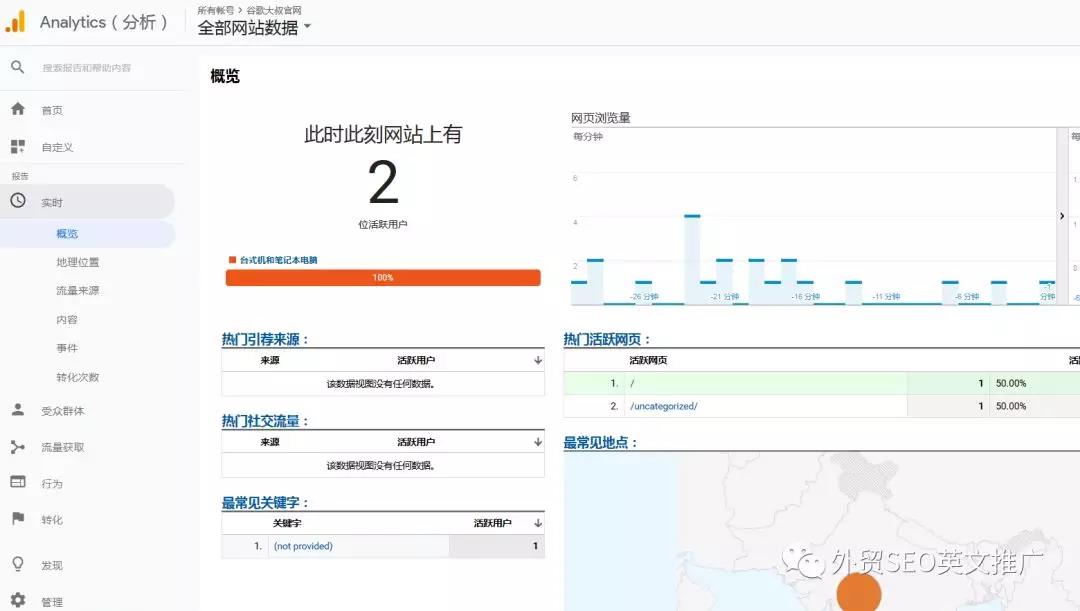Sort 热门社交流量 by active users arrow
The image size is (1080, 611).
[538, 443]
